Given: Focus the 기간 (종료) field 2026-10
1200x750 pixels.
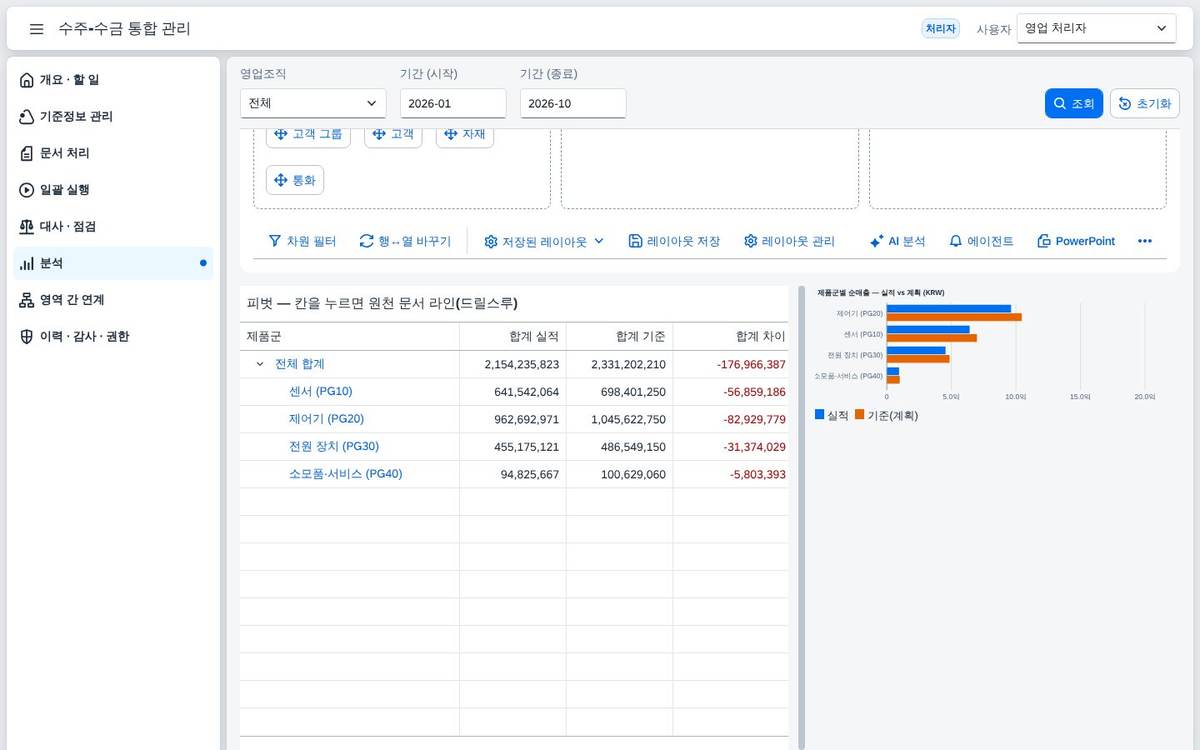Looking at the screenshot, I should coord(573,103).
